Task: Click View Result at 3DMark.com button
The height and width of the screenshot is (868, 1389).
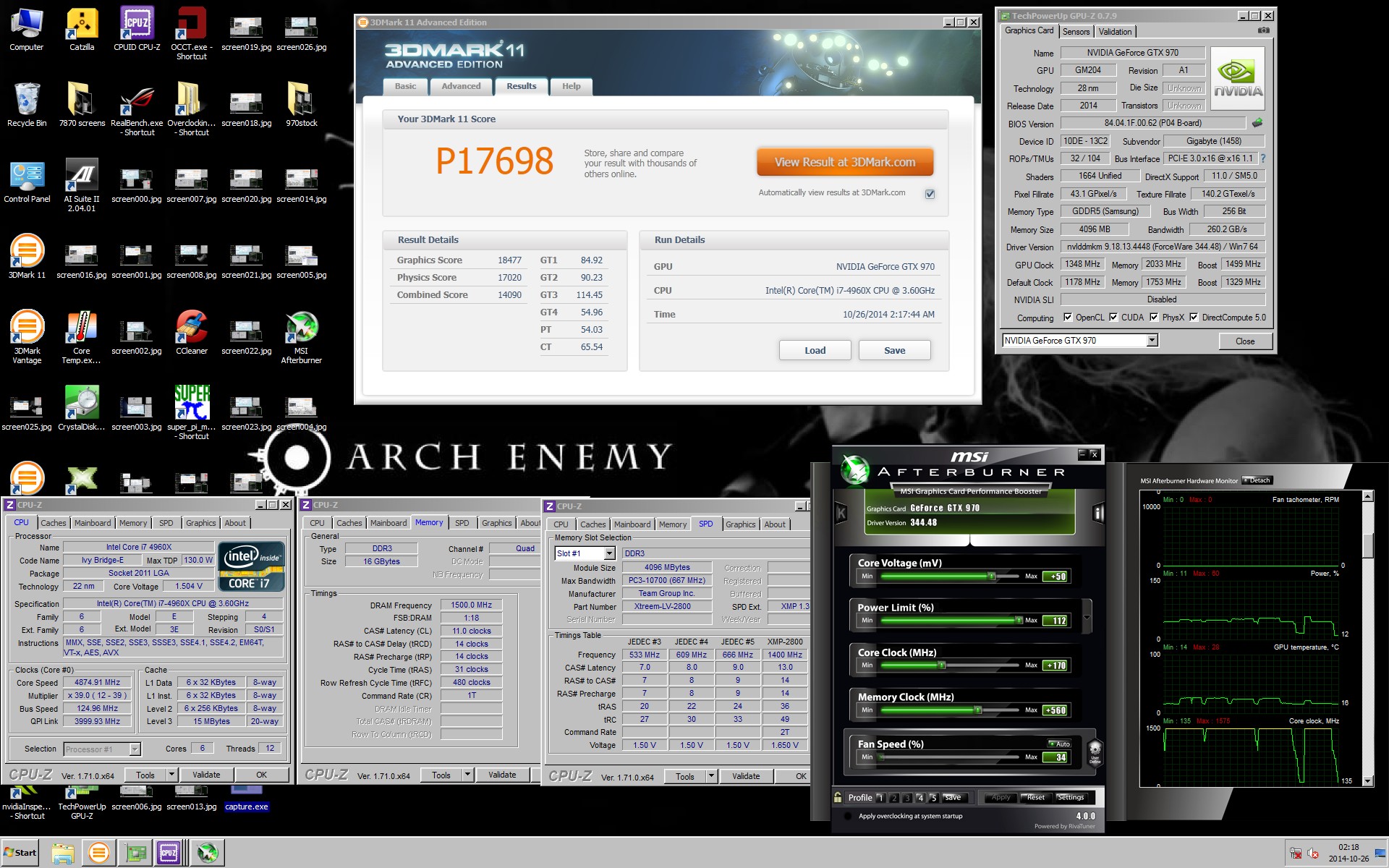Action: tap(845, 162)
